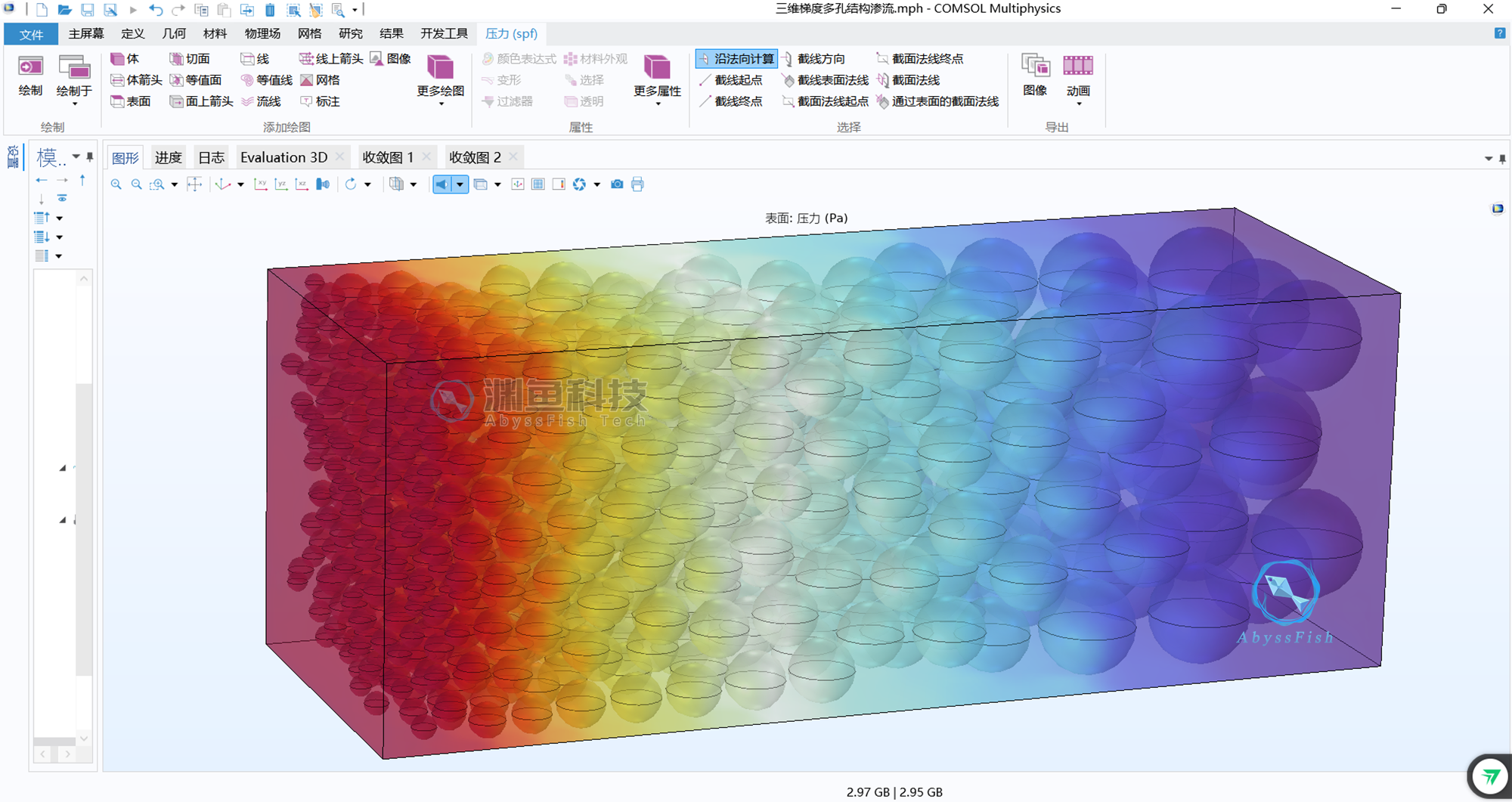1512x802 pixels.
Task: Open a file using the folder icon
Action: pos(65,10)
